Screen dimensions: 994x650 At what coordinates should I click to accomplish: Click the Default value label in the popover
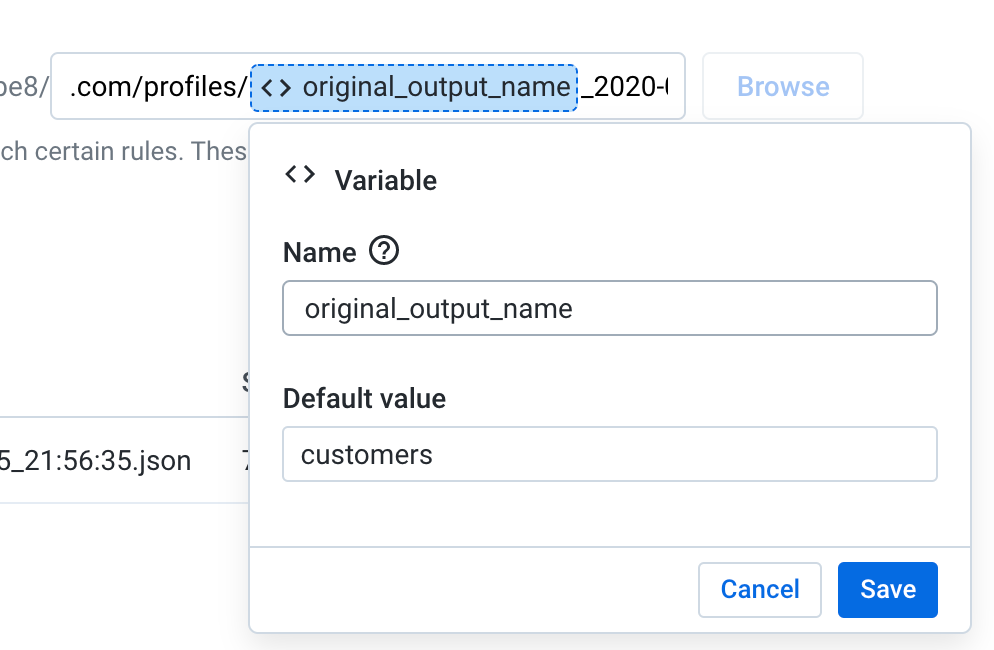(365, 398)
